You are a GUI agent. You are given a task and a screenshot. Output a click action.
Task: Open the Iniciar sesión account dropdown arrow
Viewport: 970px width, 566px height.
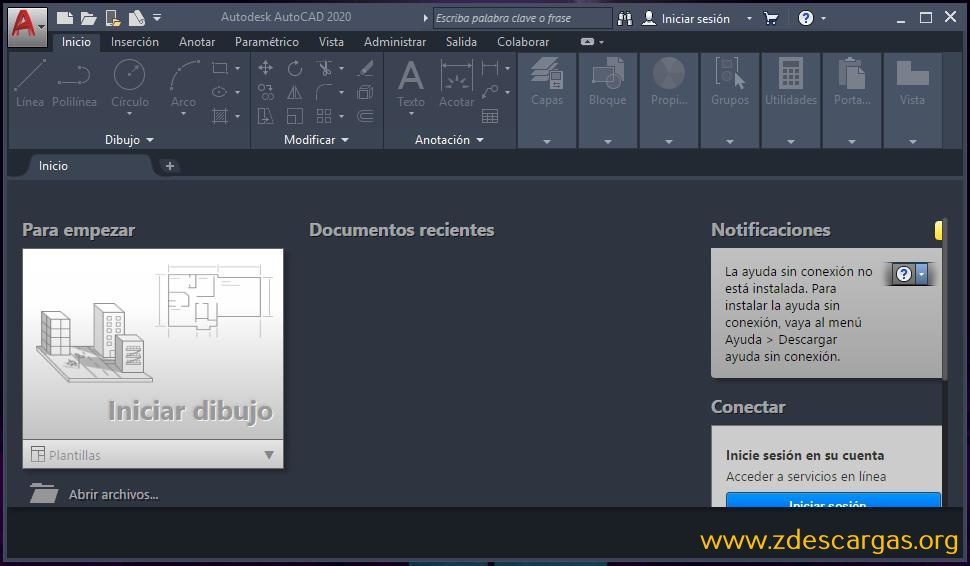[x=749, y=19]
